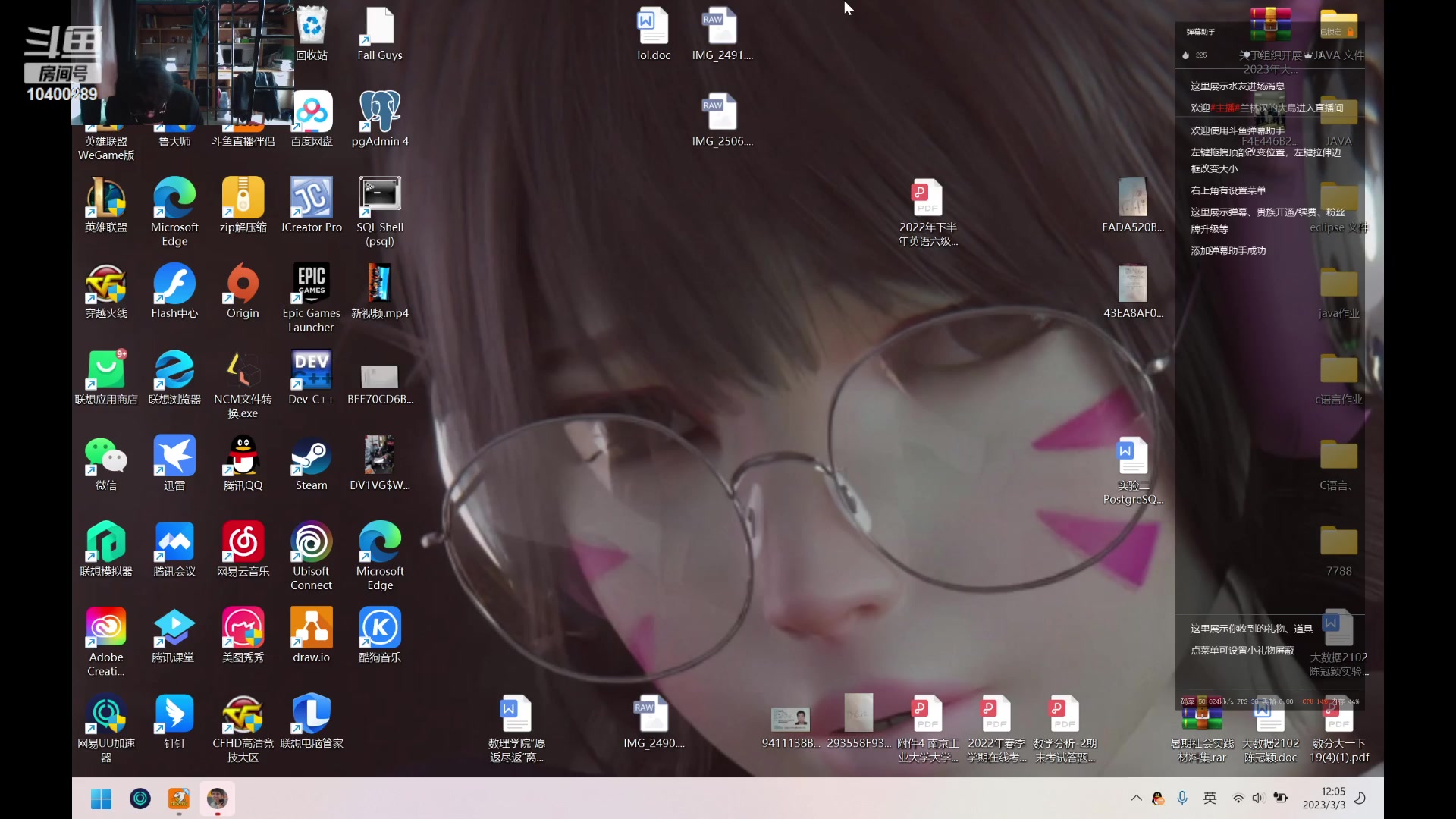
Task: Open the 实验二 PostgreSQL Word document
Action: pos(1133,470)
